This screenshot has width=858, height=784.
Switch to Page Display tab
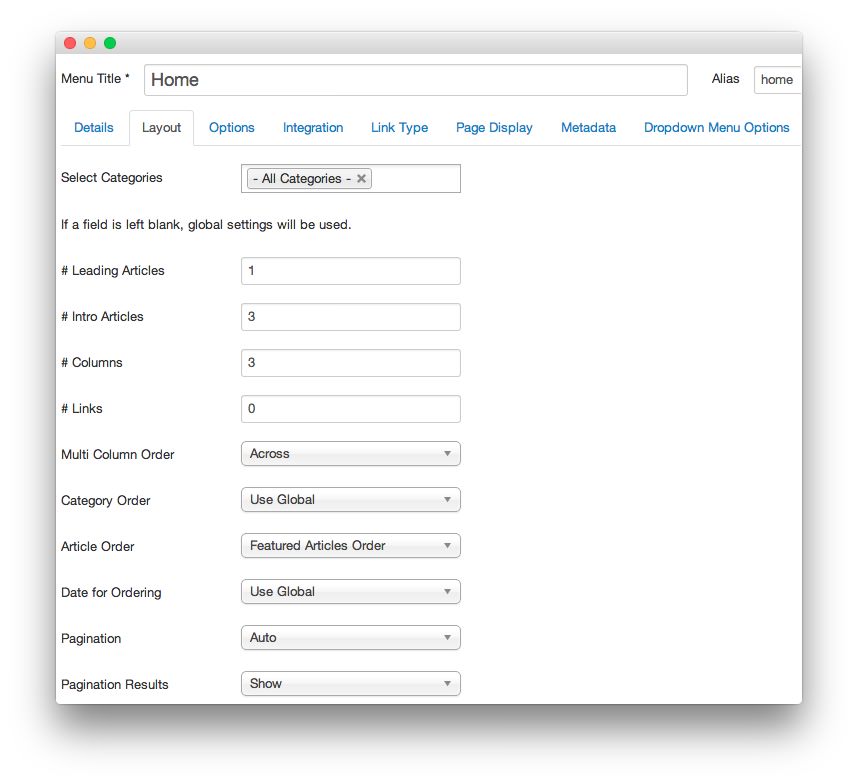(494, 127)
